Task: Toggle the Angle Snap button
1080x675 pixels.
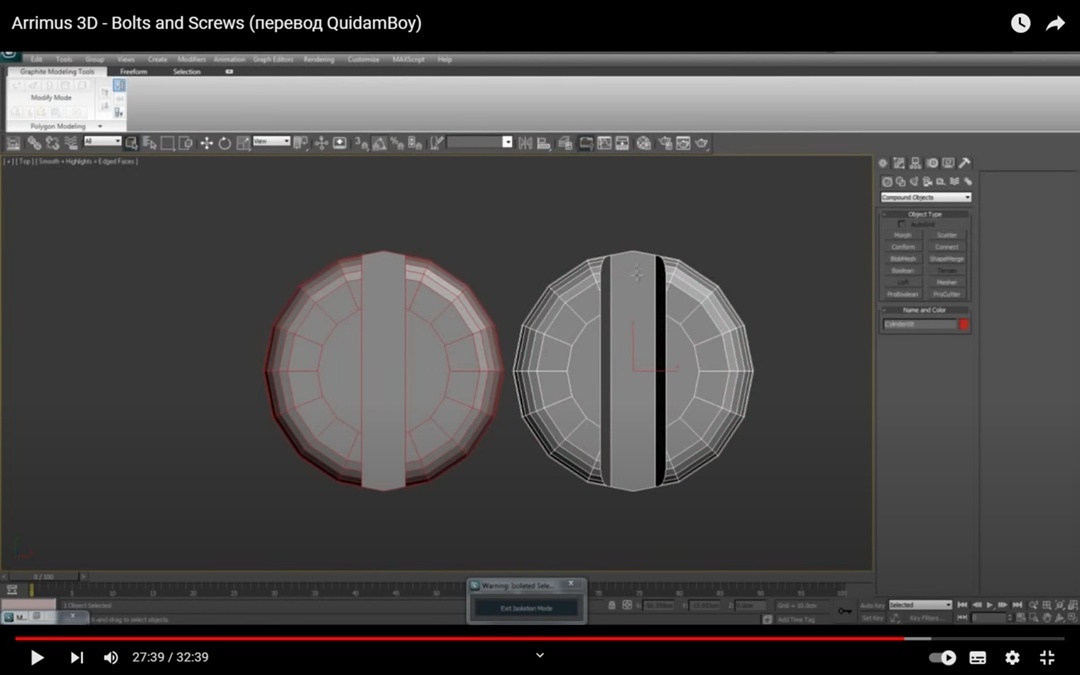Action: tap(379, 143)
